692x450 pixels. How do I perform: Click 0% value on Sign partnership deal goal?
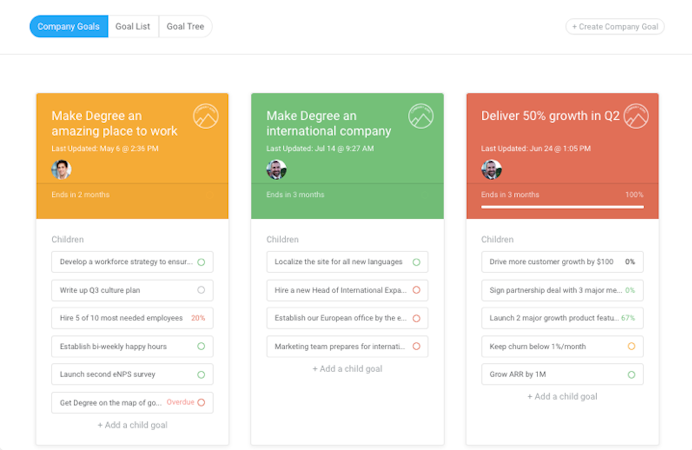tap(630, 290)
